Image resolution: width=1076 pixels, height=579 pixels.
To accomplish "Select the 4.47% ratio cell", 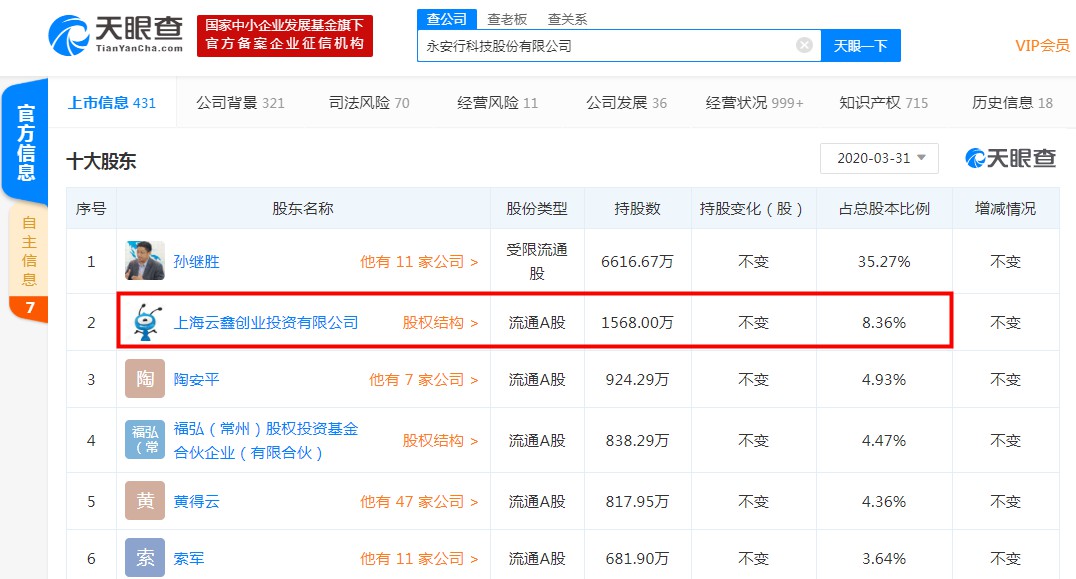I will [x=884, y=440].
